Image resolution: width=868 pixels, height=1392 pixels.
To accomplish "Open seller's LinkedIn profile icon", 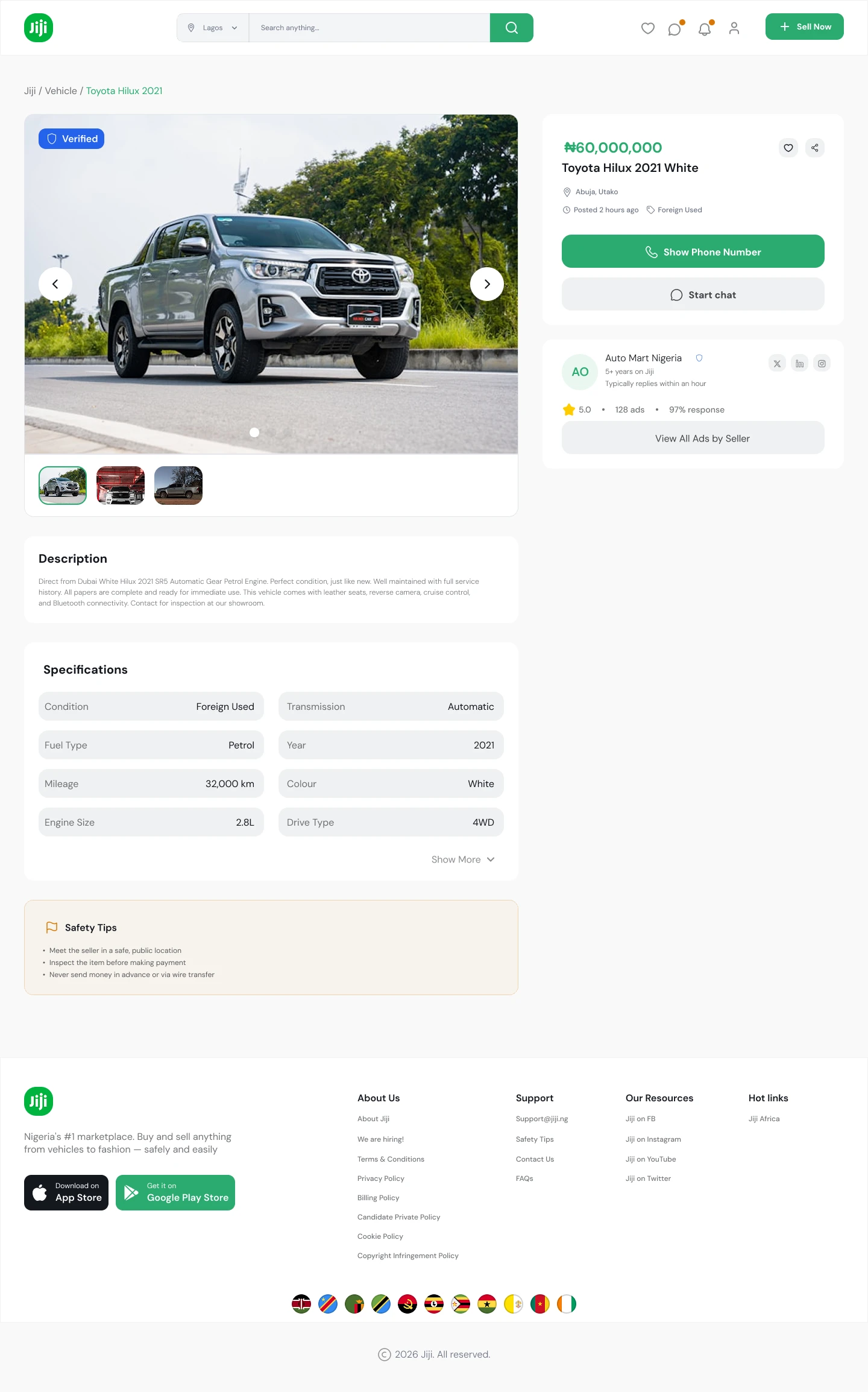I will pos(799,364).
